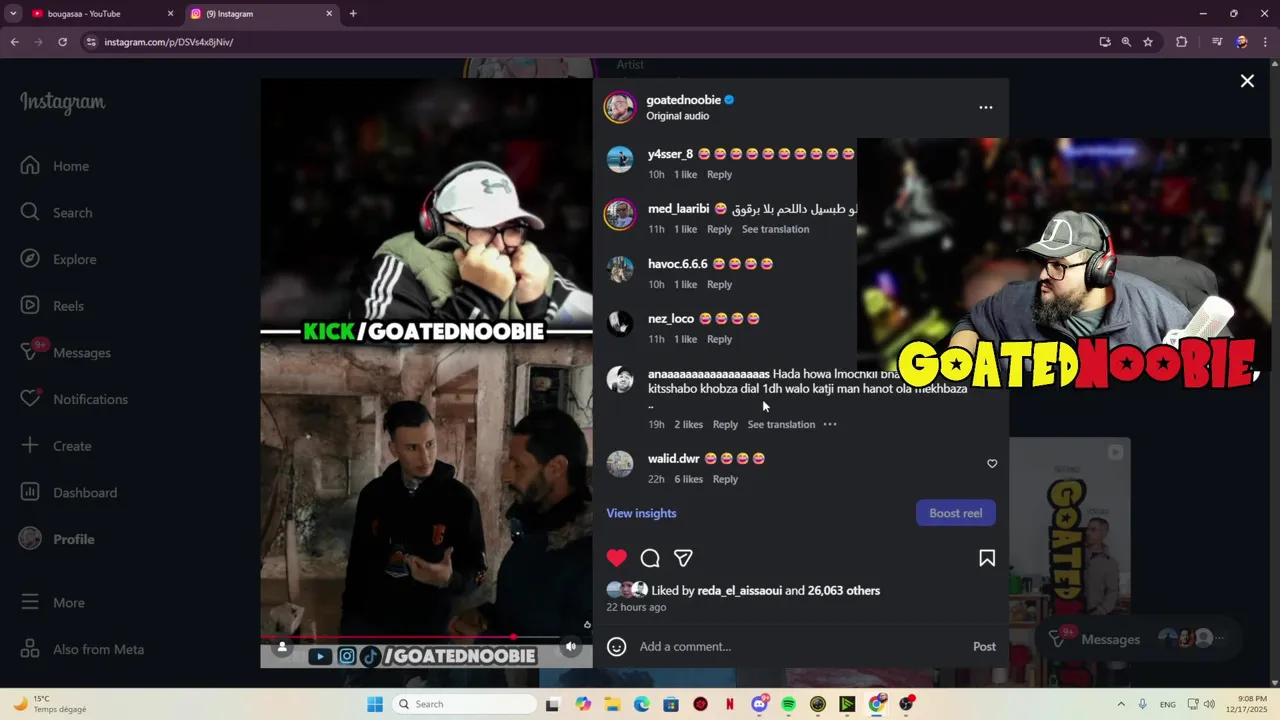Viewport: 1280px width, 720px height.
Task: Open post options three-dot menu
Action: tap(986, 107)
